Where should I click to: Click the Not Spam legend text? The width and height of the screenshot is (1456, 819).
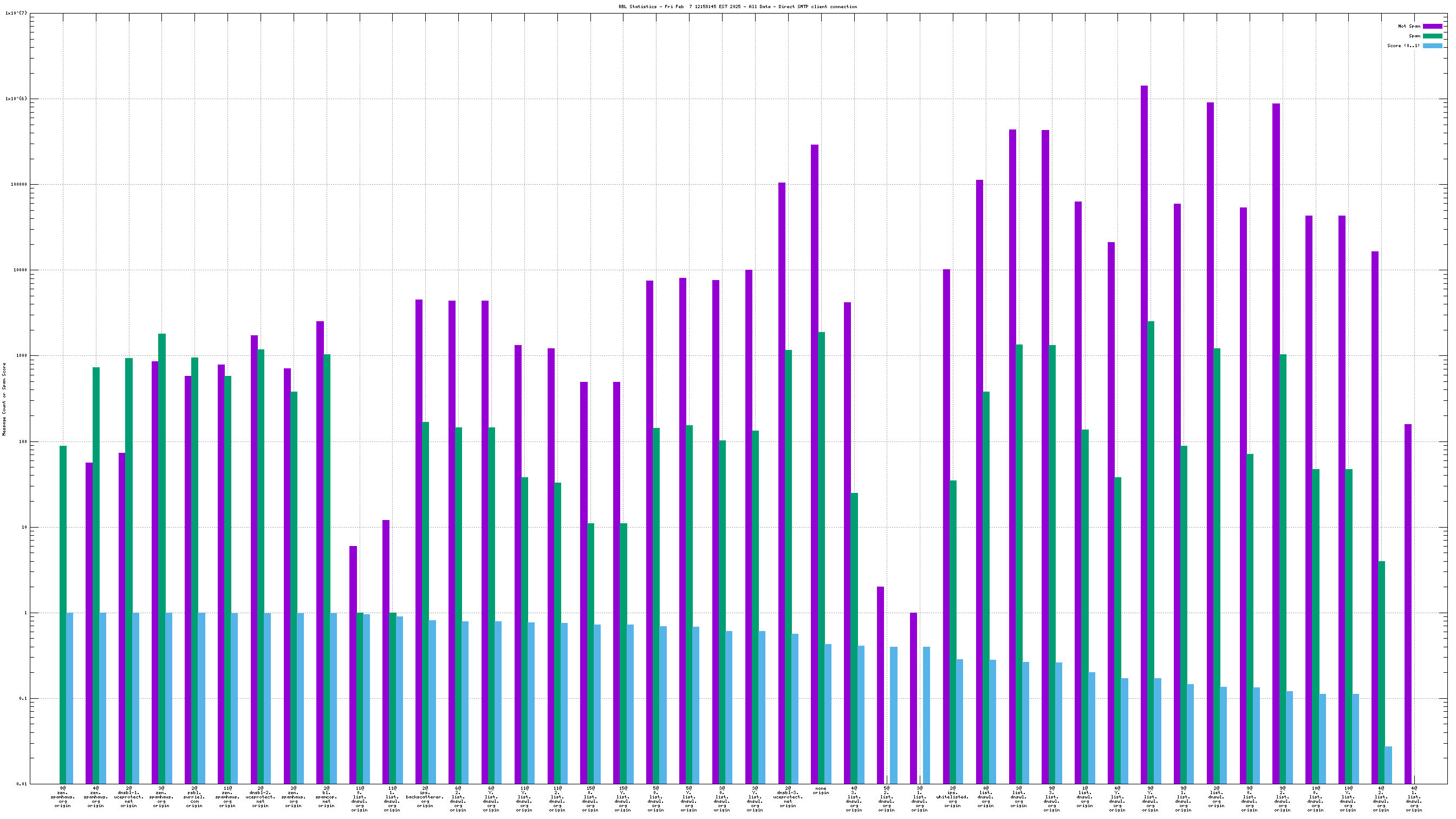(x=1408, y=26)
